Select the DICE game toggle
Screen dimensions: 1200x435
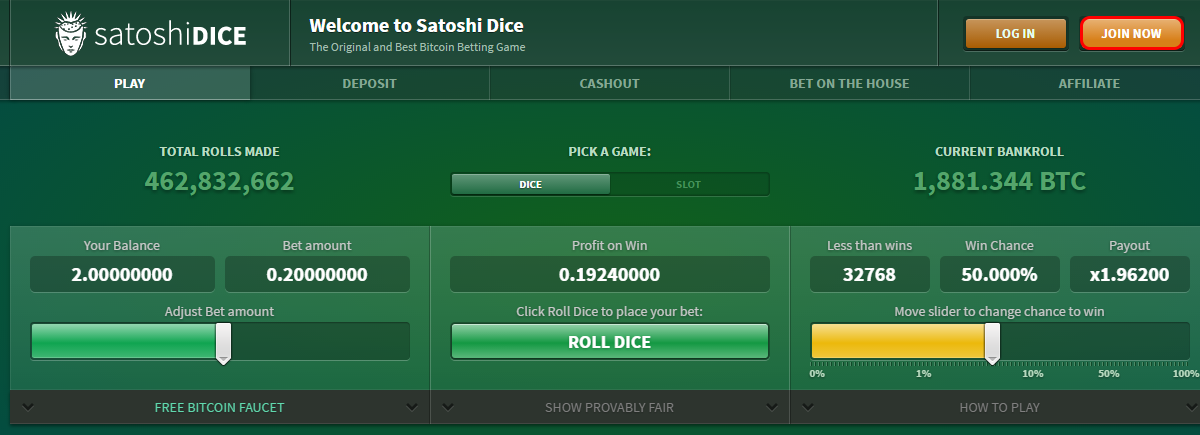pos(530,184)
